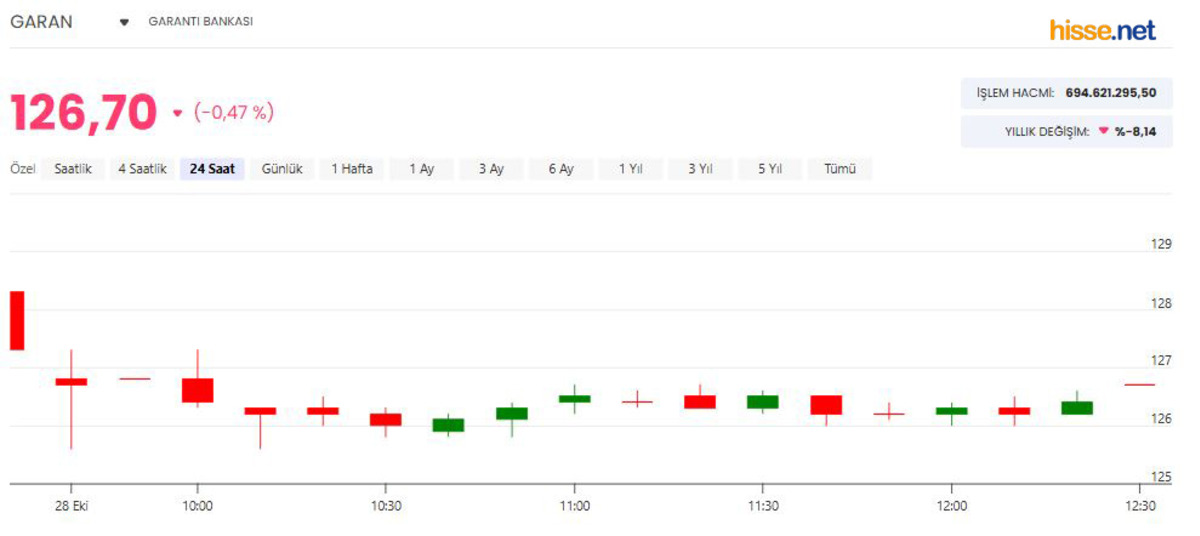Click the 12:00 time axis label
1200x536 pixels.
(x=951, y=506)
